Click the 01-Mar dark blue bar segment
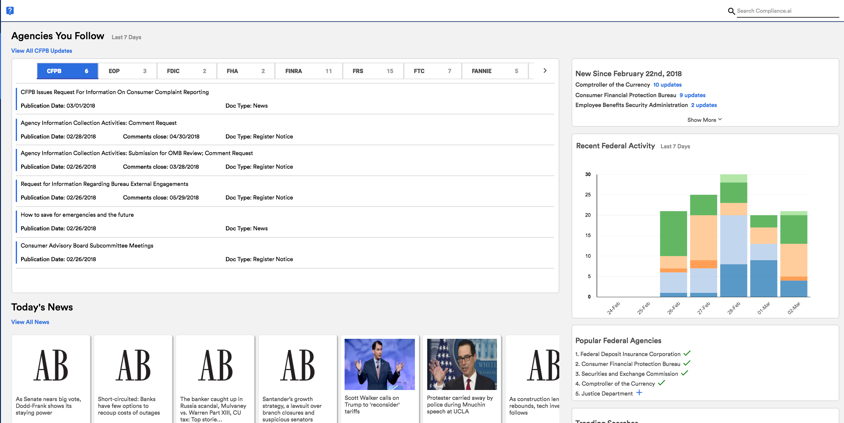This screenshot has width=844, height=423. coord(764,278)
